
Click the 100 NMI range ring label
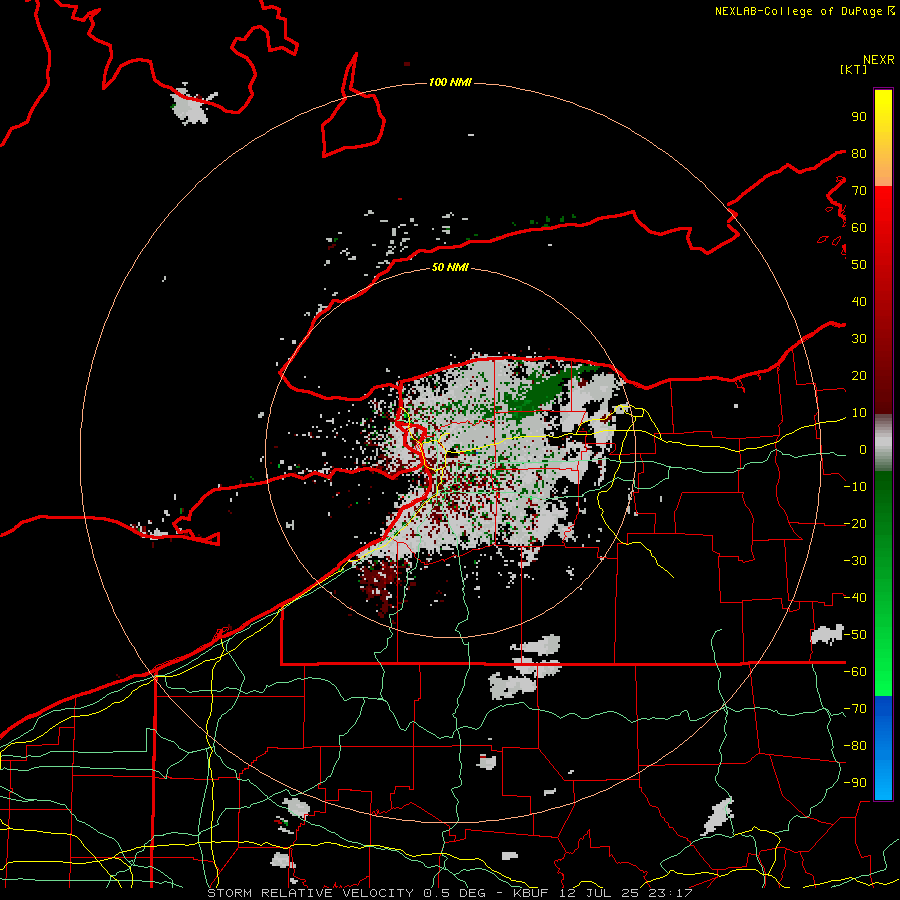pos(449,82)
